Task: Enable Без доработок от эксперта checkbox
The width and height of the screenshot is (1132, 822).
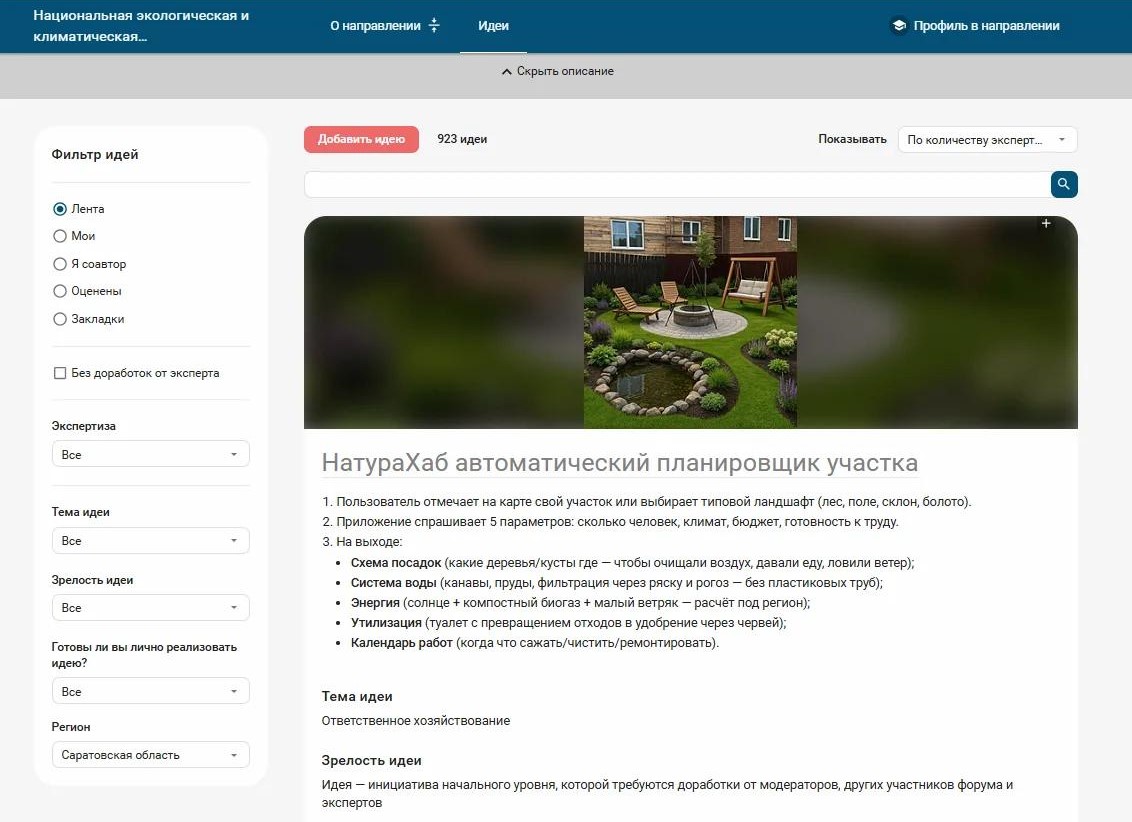Action: click(x=60, y=373)
